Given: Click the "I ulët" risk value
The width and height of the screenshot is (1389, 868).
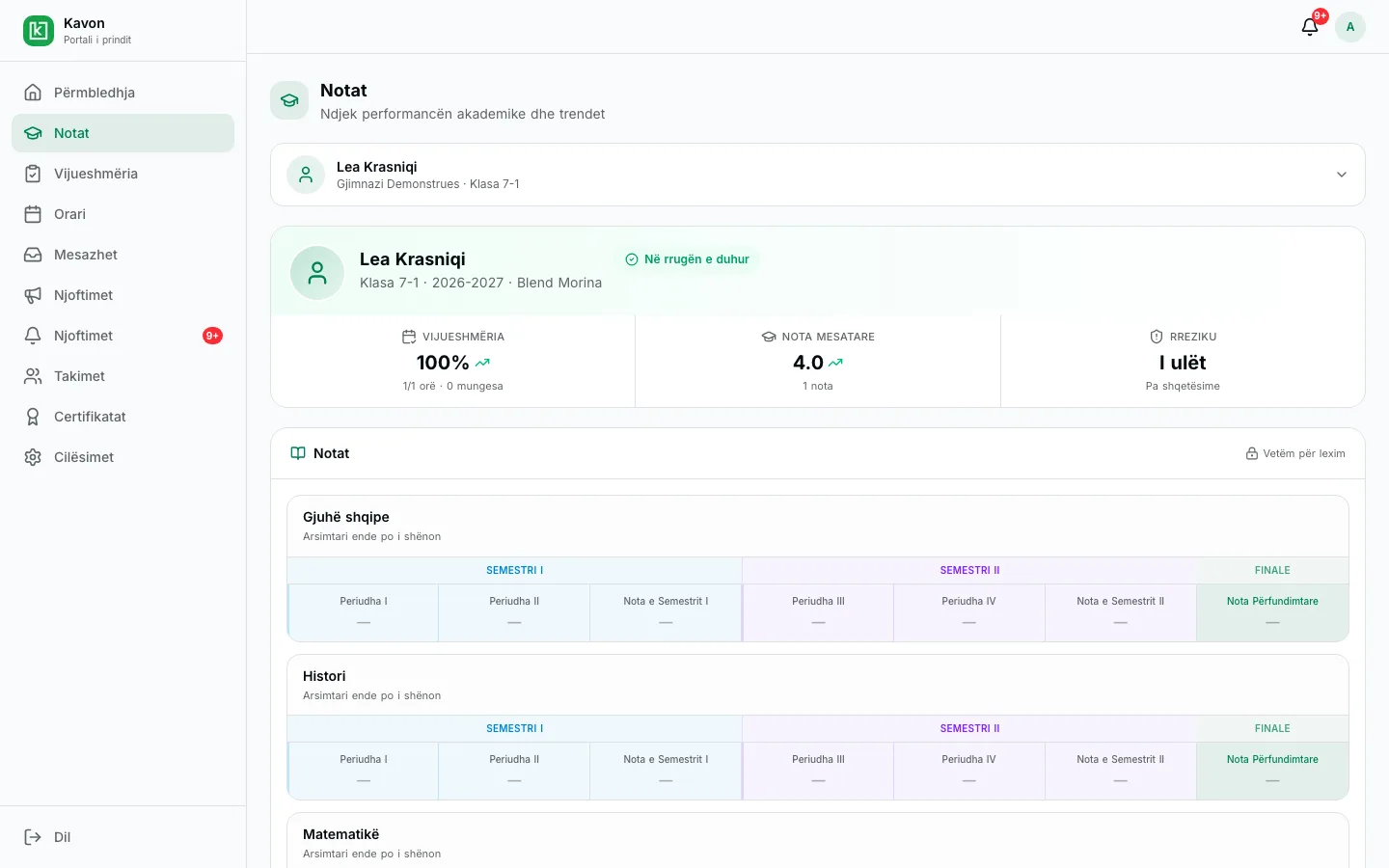Looking at the screenshot, I should [1183, 363].
